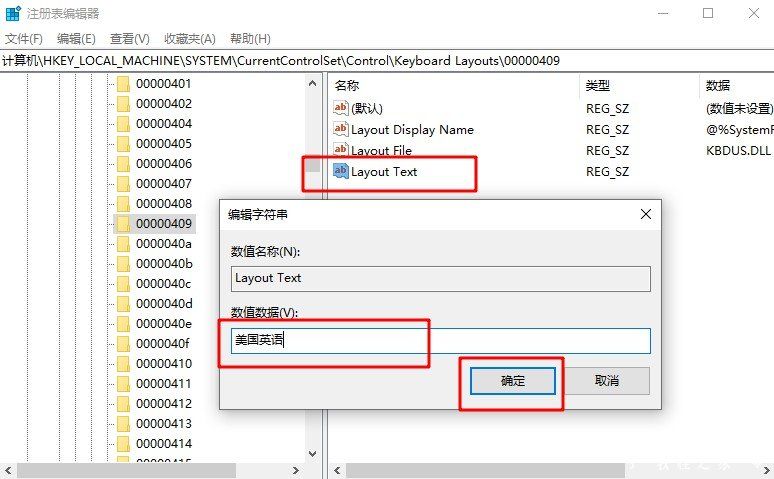Click 取消 to cancel the string edit
This screenshot has width=774, height=479.
(607, 381)
